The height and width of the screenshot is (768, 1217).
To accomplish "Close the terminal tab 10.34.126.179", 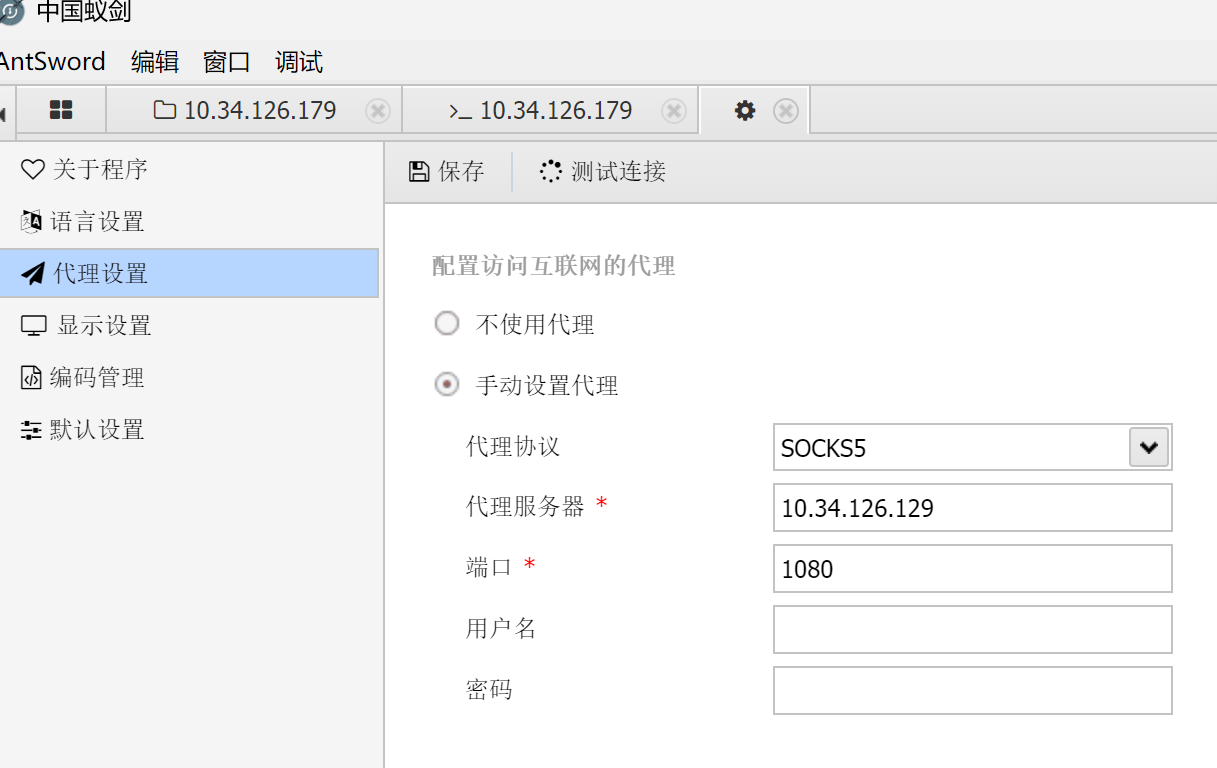I will 674,111.
